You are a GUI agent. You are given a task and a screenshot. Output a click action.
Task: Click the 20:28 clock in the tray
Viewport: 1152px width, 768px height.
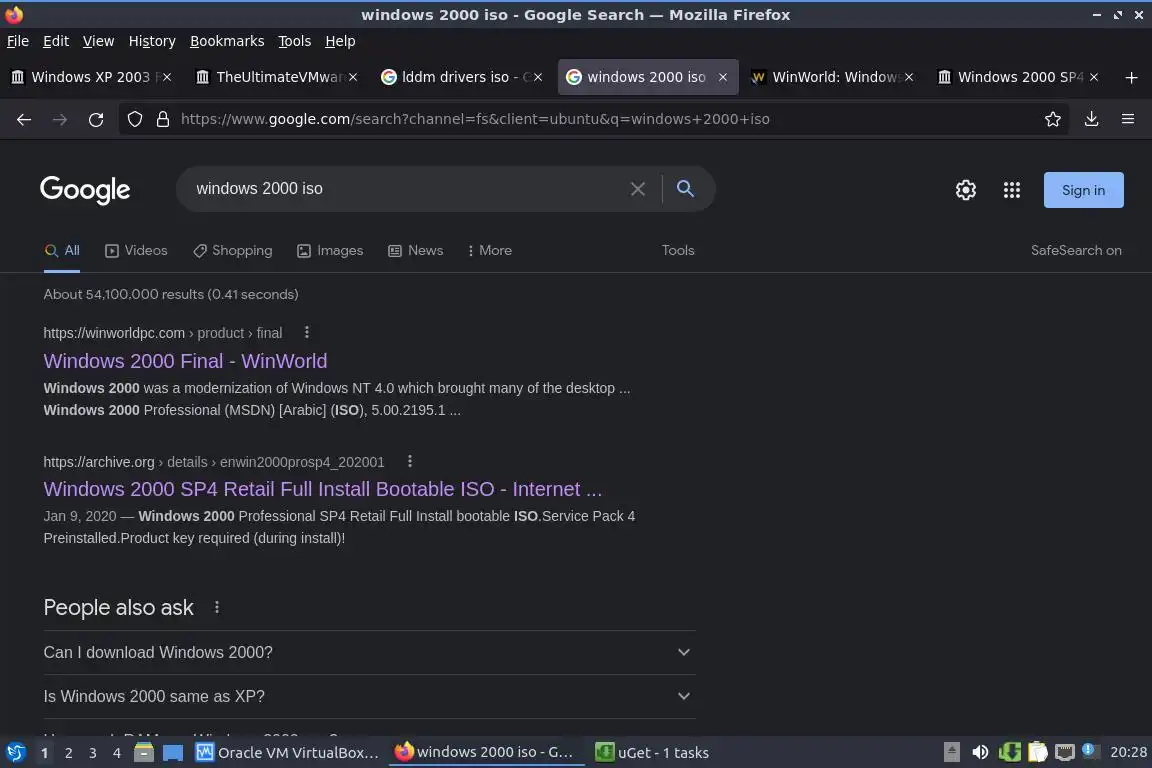tap(1128, 753)
